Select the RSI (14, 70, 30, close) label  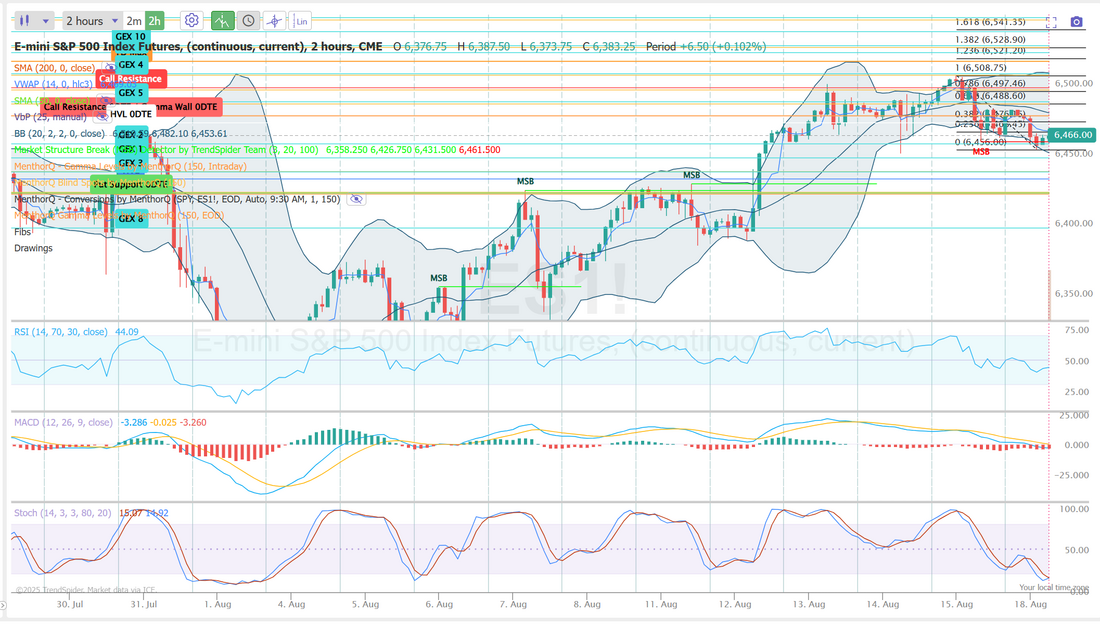[x=61, y=332]
